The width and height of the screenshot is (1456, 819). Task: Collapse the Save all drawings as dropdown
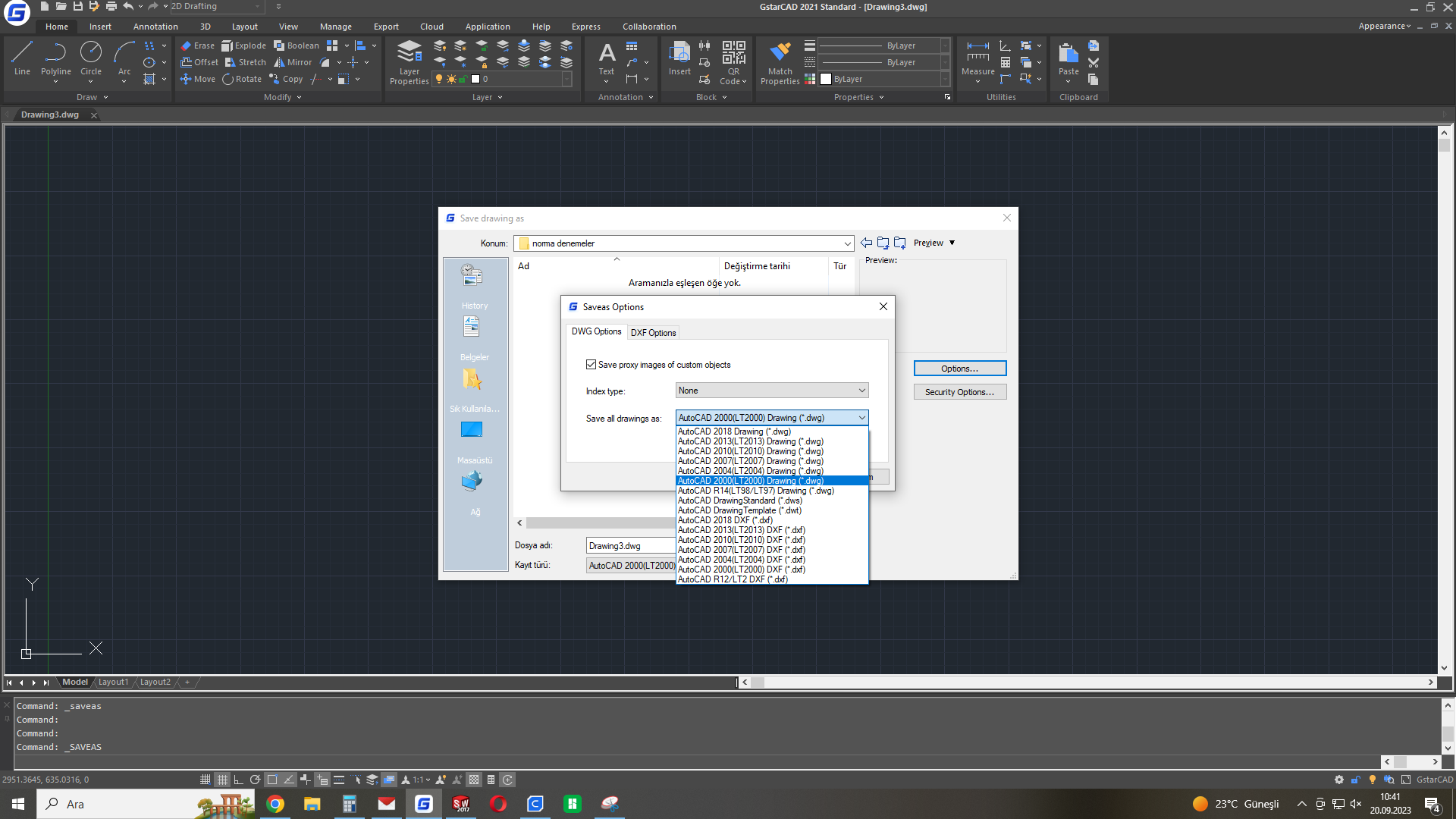pos(861,418)
